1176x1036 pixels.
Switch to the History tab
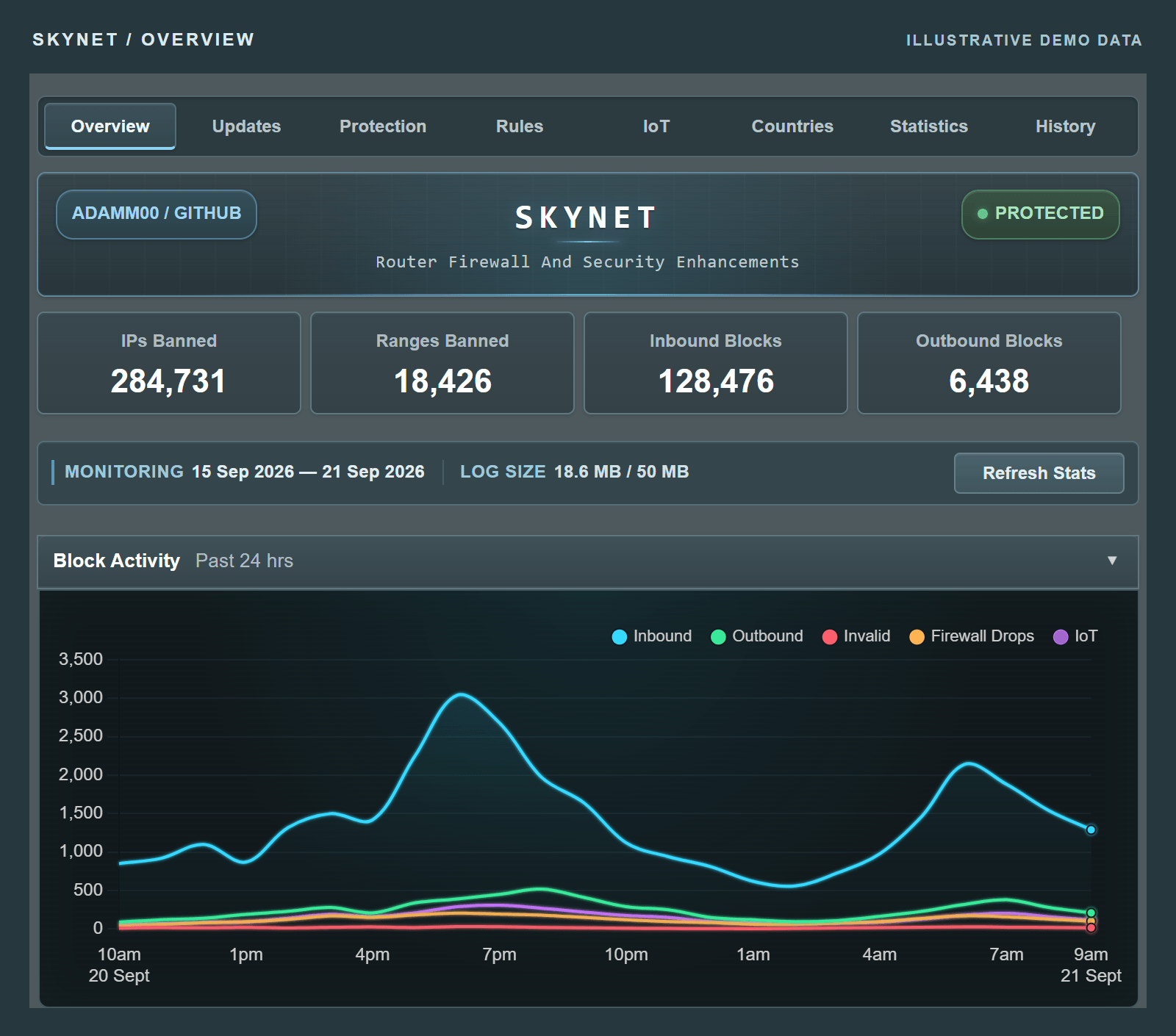[1066, 126]
